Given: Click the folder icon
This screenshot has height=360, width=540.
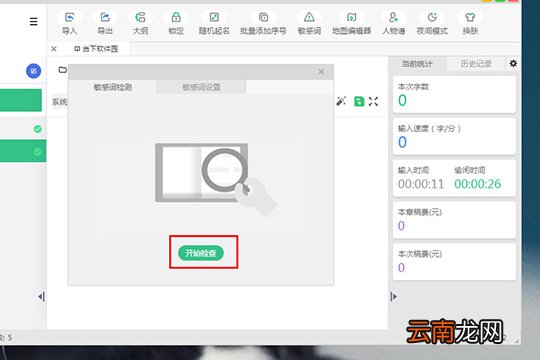Looking at the screenshot, I should 63,70.
